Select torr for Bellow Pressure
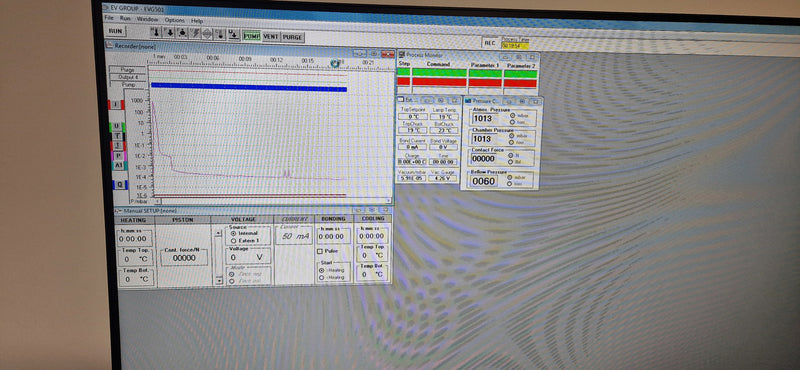 coord(509,184)
